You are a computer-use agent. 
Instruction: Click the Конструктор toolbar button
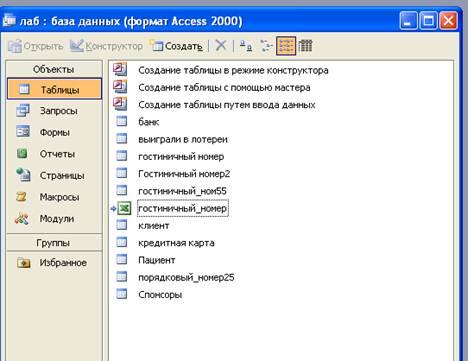106,46
